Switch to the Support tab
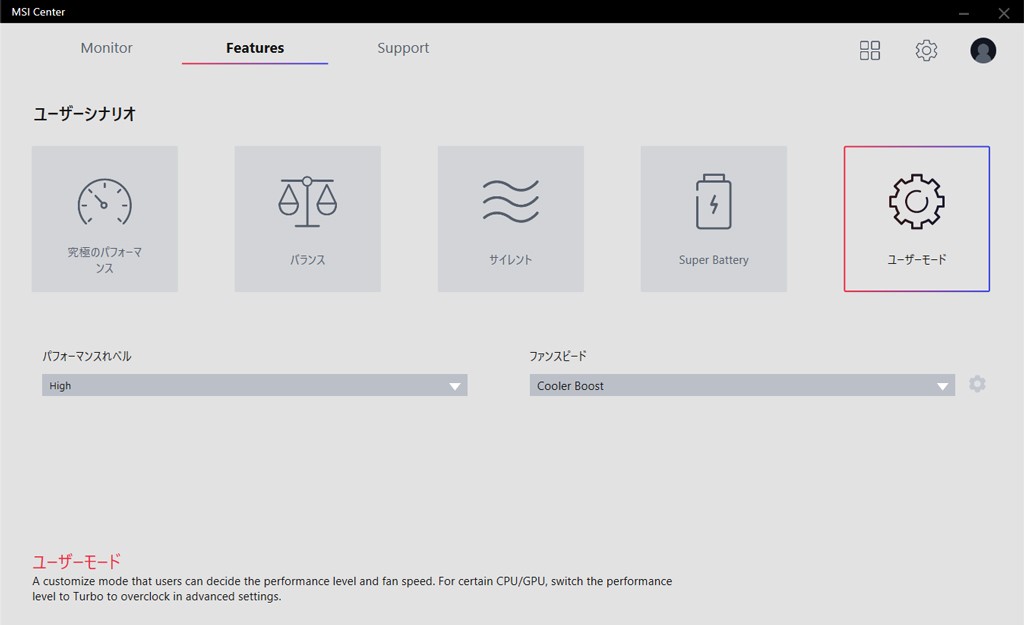This screenshot has width=1024, height=625. tap(403, 48)
